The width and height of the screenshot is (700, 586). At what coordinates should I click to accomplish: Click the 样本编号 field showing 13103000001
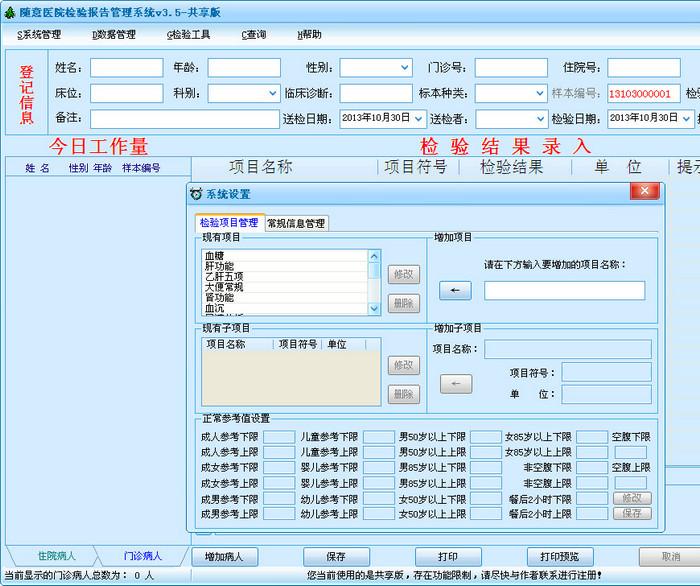644,93
